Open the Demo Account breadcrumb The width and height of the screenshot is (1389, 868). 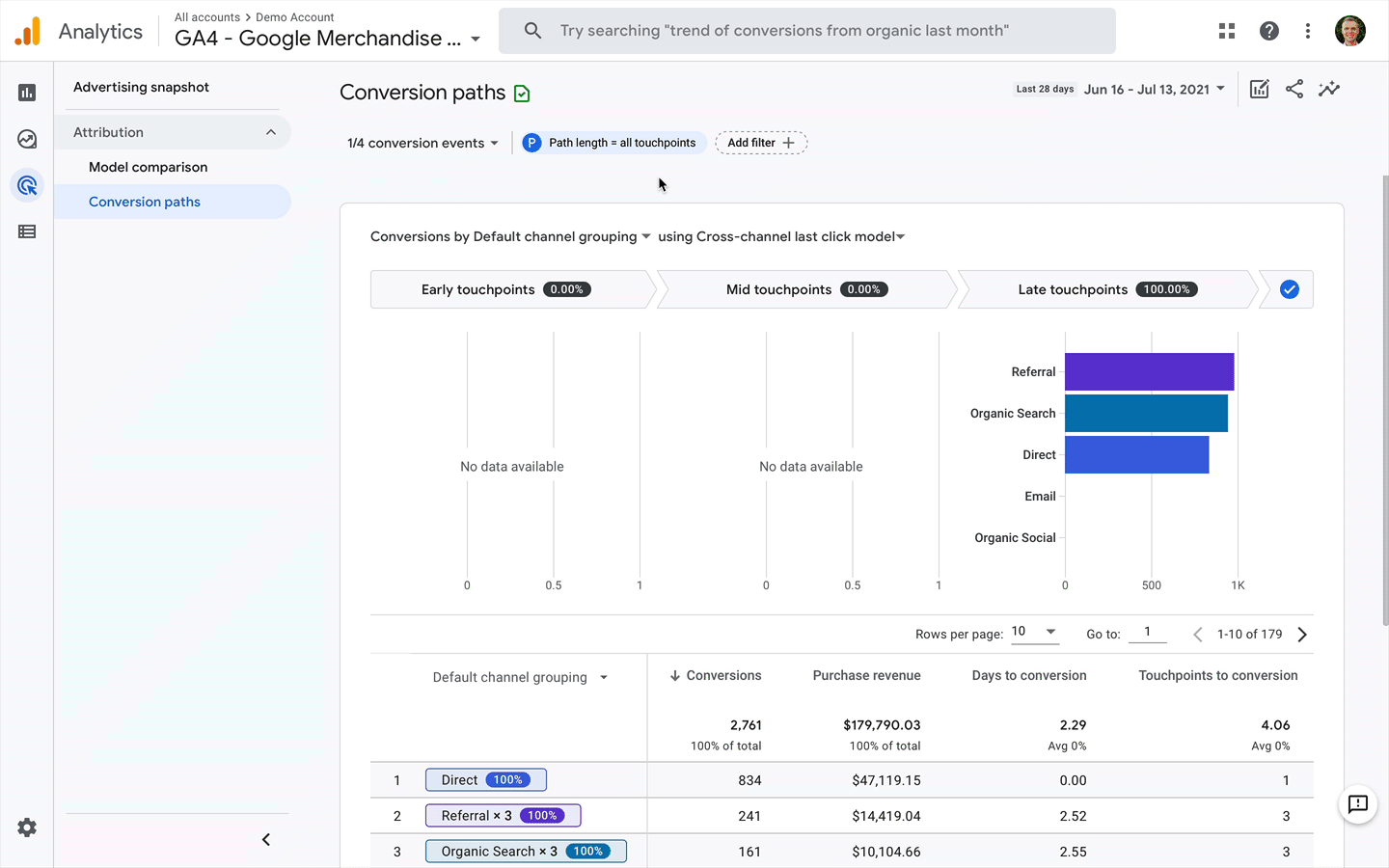[294, 16]
